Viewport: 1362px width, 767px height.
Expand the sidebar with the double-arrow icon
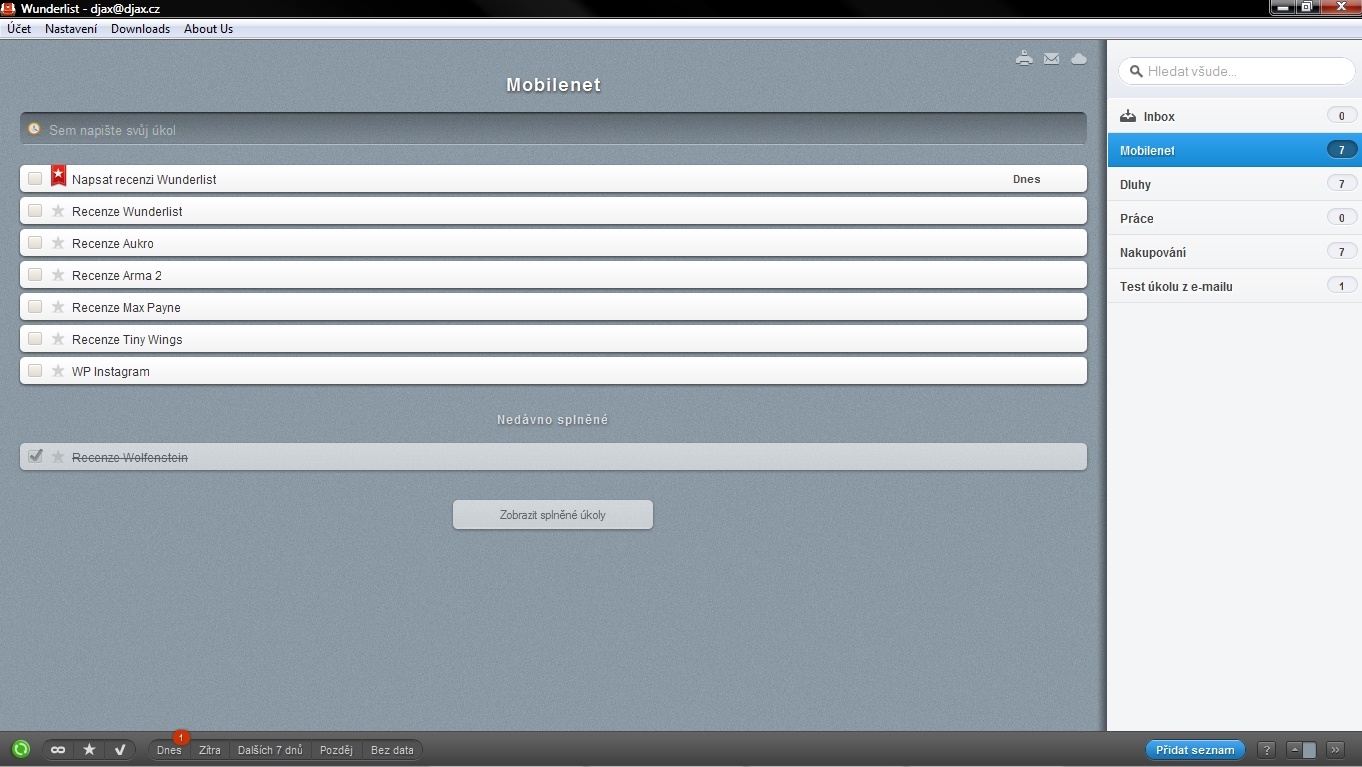[1335, 748]
